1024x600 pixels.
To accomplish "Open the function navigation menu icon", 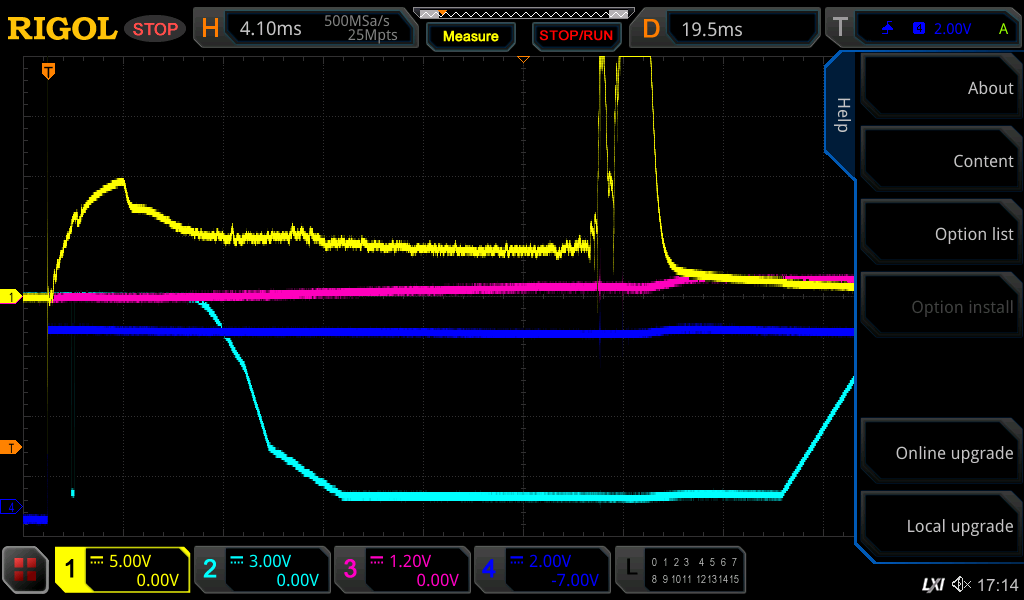I will 25,570.
